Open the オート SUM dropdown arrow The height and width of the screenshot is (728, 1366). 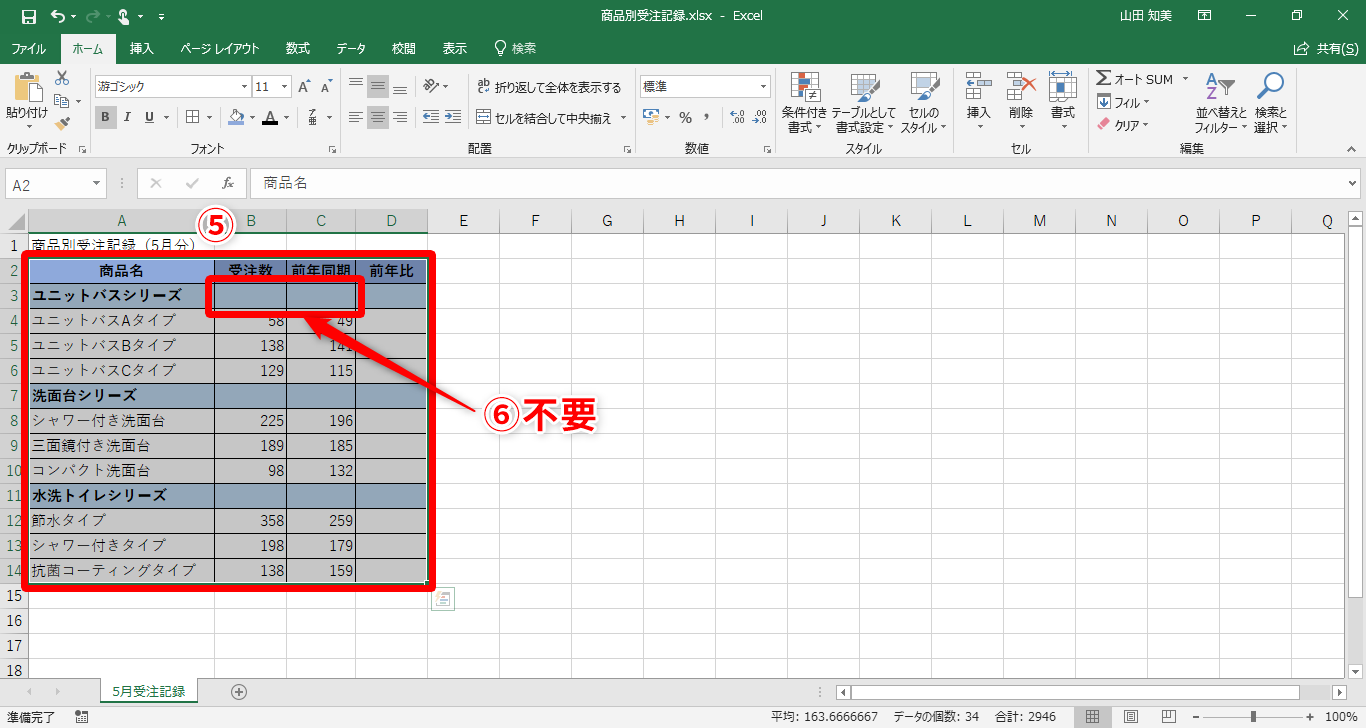(x=1185, y=79)
